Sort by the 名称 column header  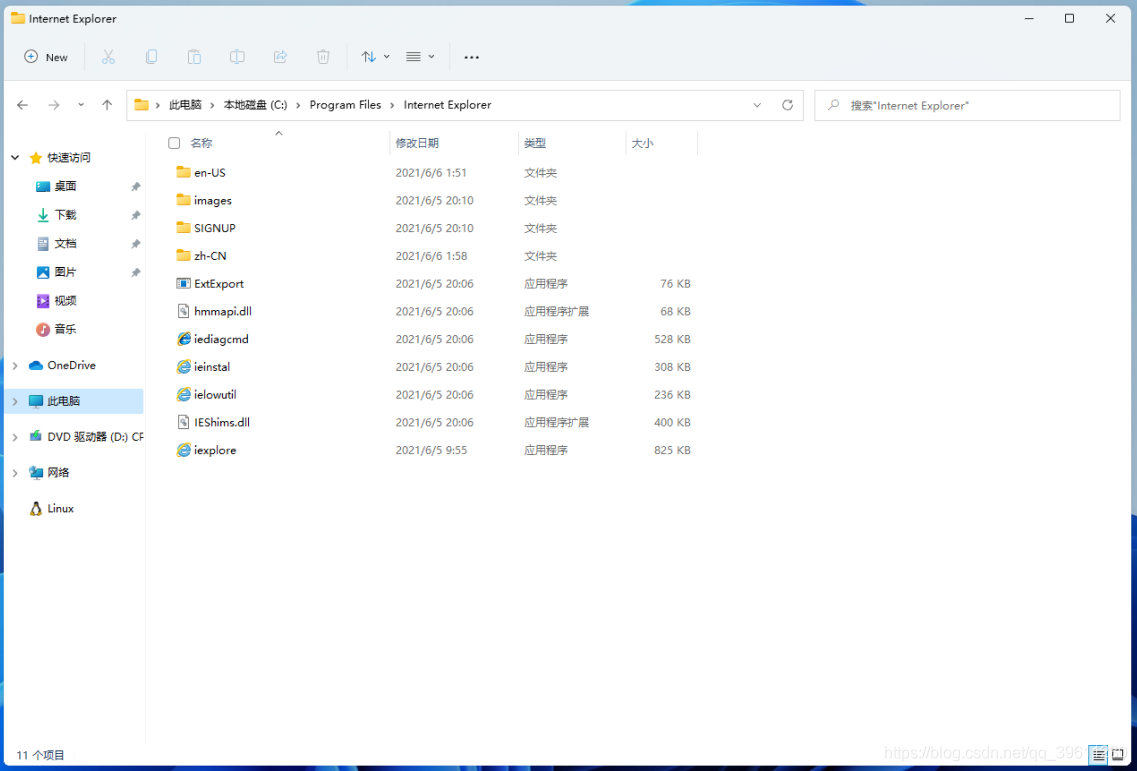coord(201,143)
